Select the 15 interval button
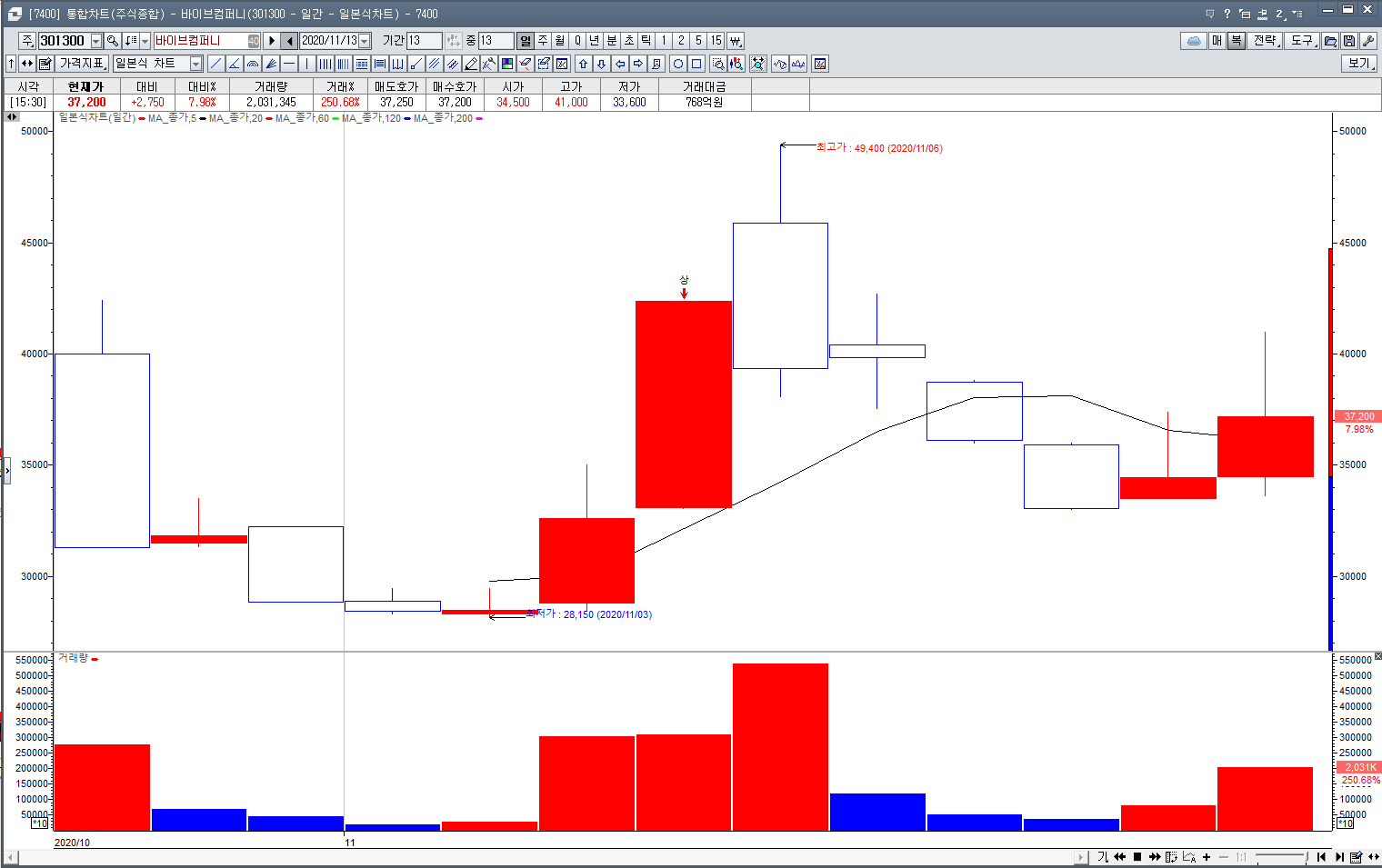This screenshot has height=868, width=1382. [x=716, y=41]
